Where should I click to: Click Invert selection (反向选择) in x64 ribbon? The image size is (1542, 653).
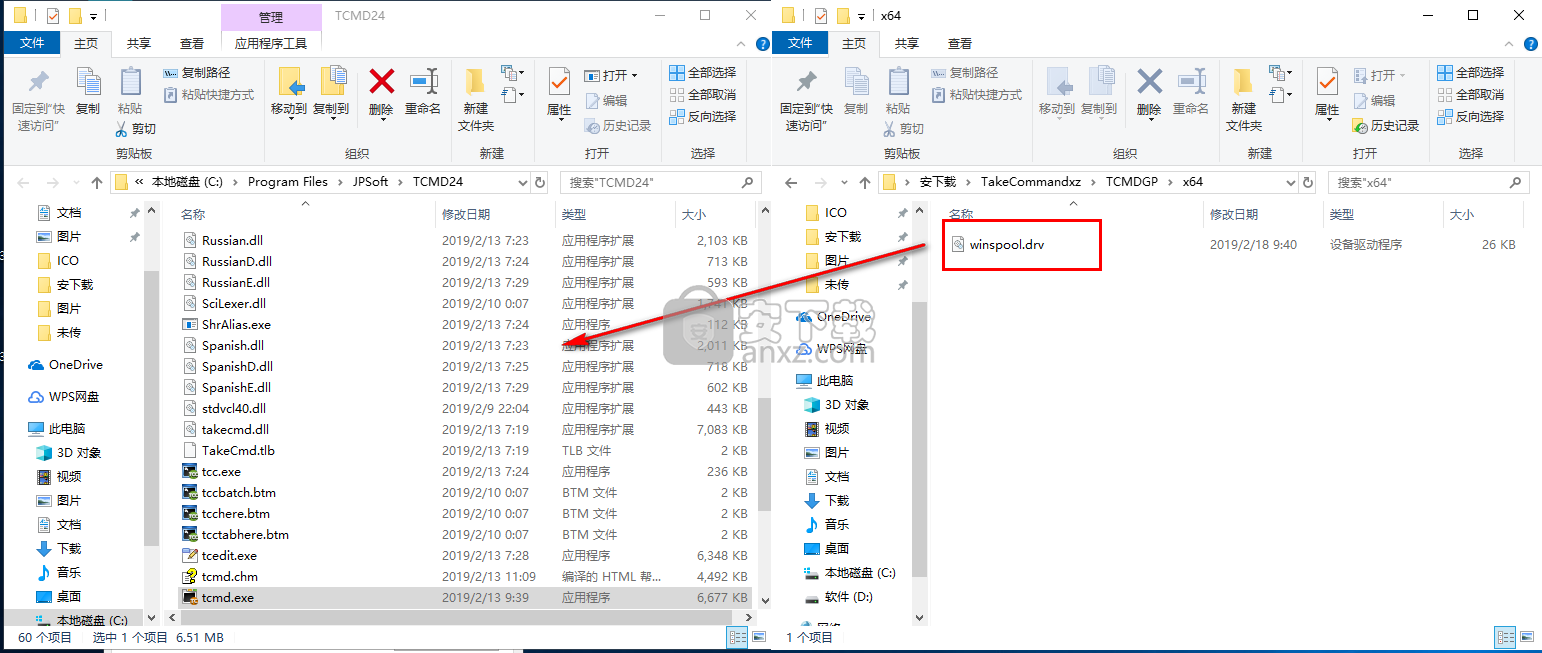[1470, 117]
